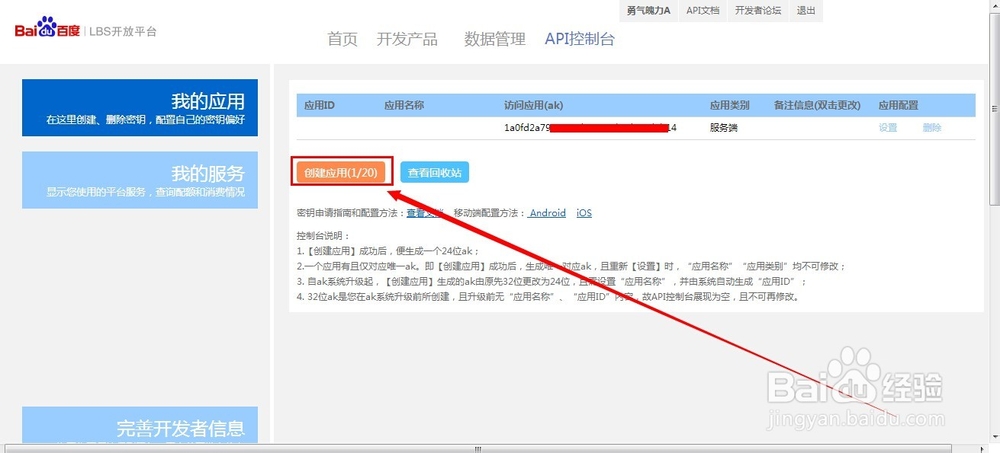1000x453 pixels.
Task: Click the 应用配置 column header
Action: [898, 105]
